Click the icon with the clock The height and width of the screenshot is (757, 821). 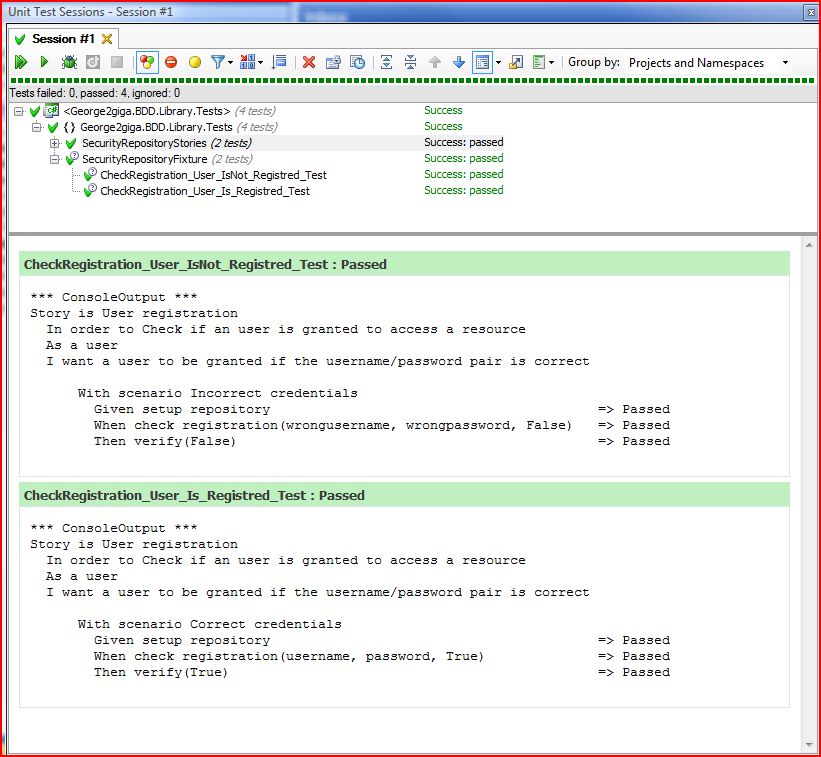pos(357,62)
